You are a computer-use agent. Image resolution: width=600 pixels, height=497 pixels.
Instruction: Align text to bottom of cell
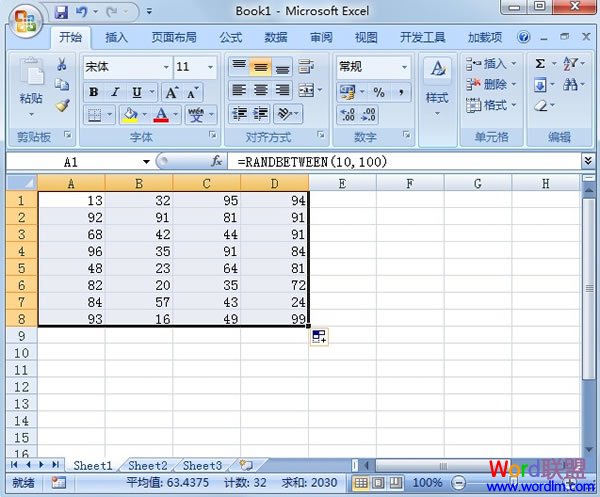point(282,66)
